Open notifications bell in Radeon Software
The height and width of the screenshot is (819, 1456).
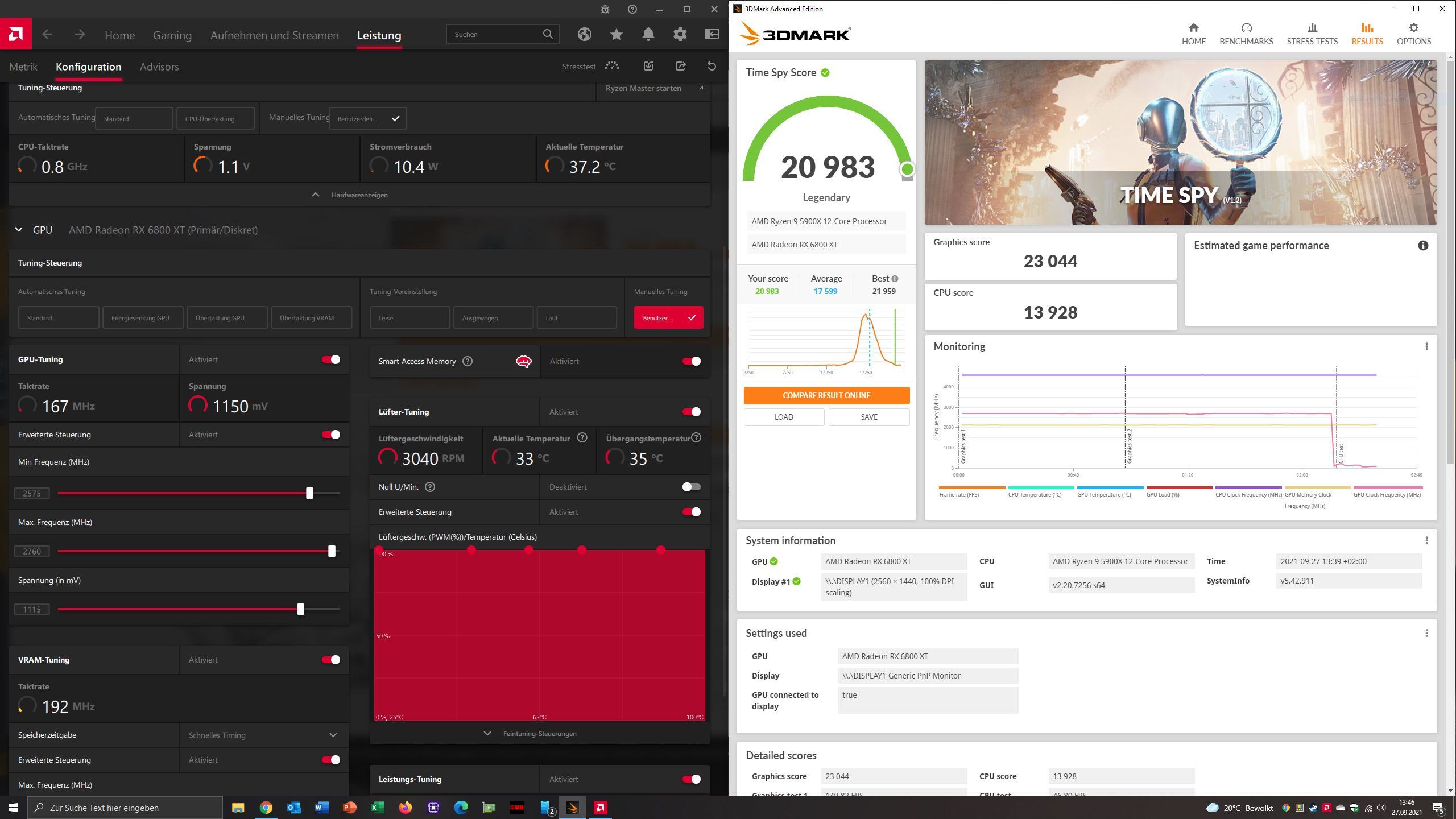pos(648,35)
